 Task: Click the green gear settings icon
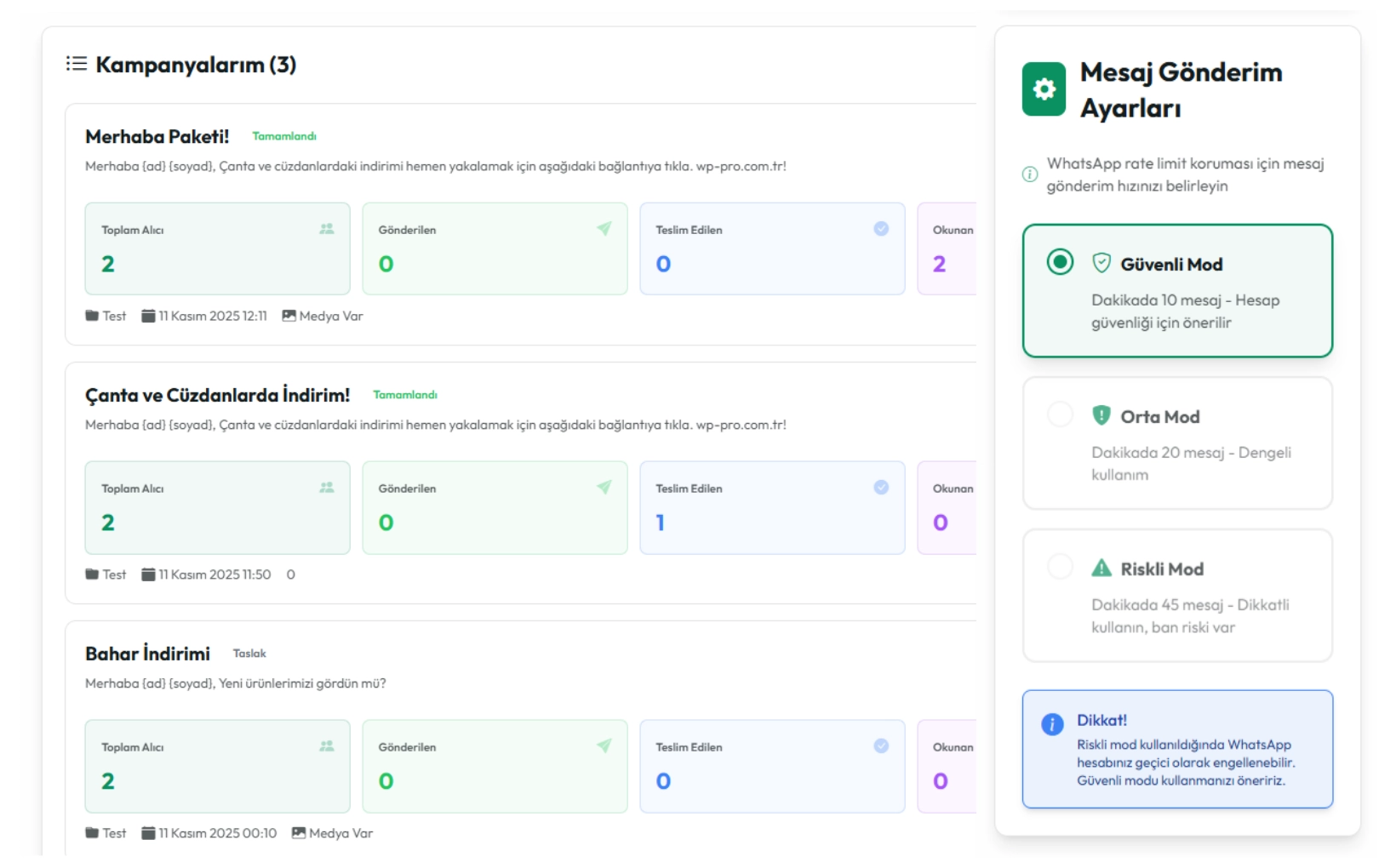point(1044,89)
